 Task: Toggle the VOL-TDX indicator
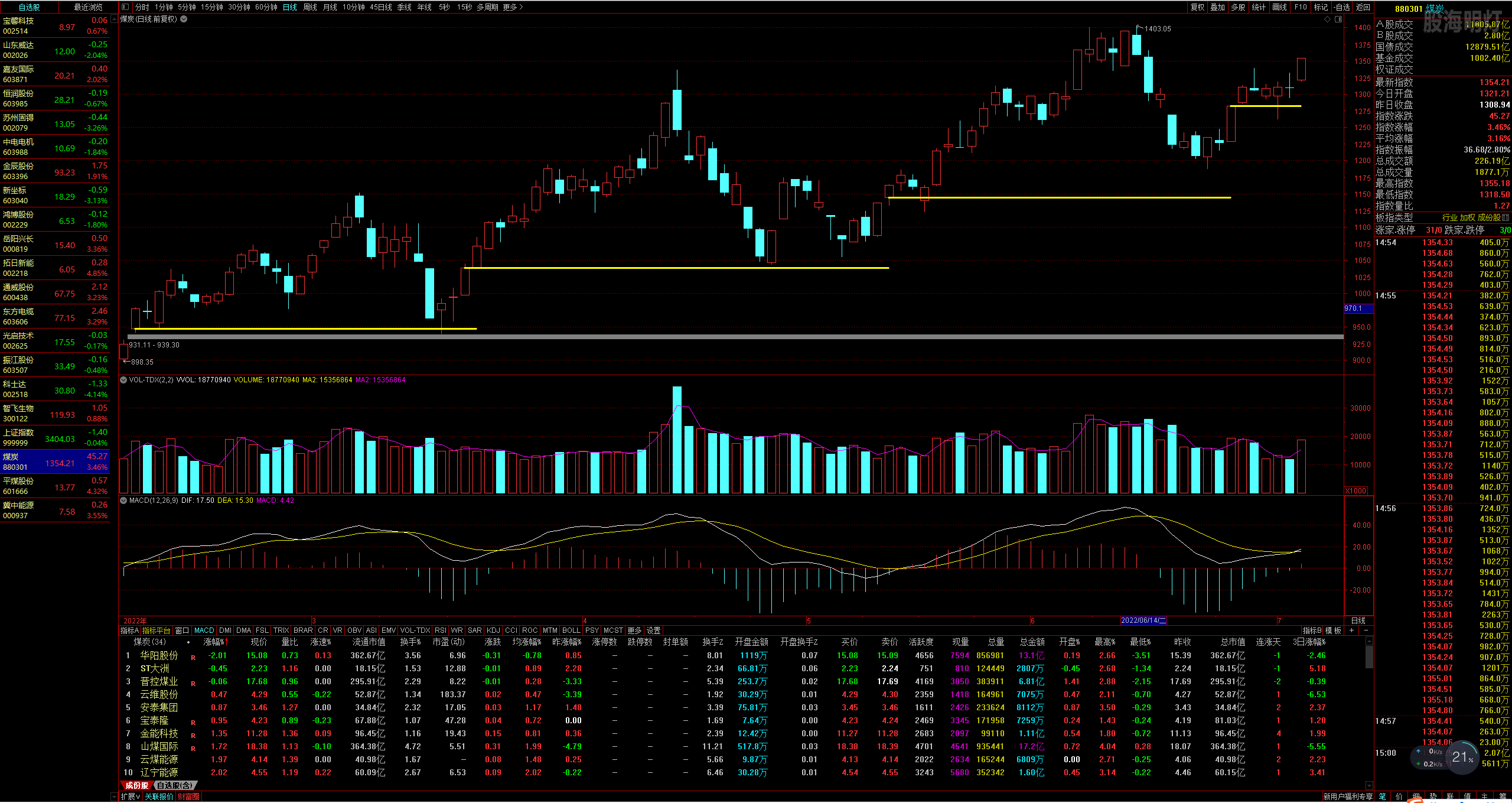coord(415,630)
